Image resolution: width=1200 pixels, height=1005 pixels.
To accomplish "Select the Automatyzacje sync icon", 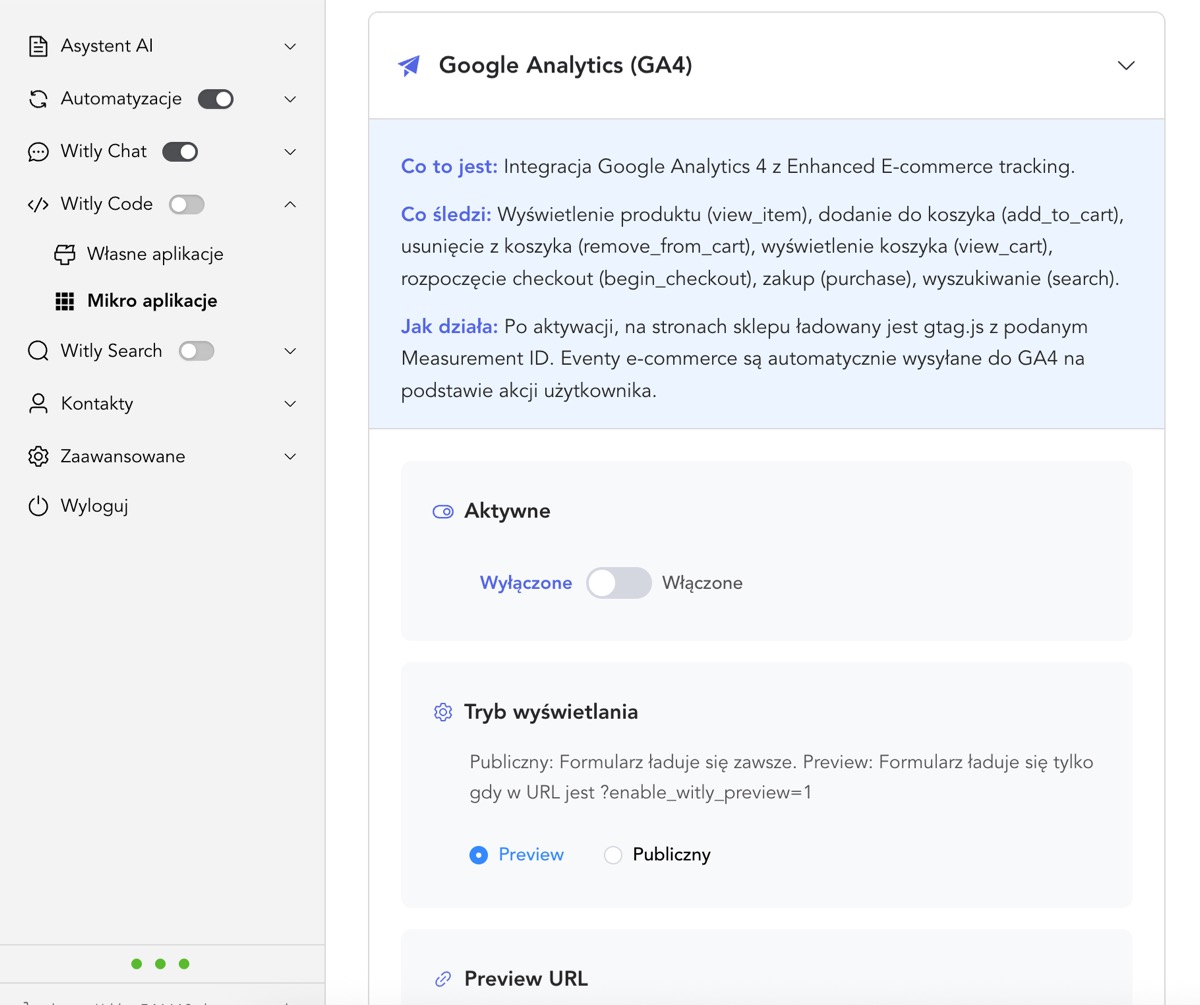I will tap(37, 98).
